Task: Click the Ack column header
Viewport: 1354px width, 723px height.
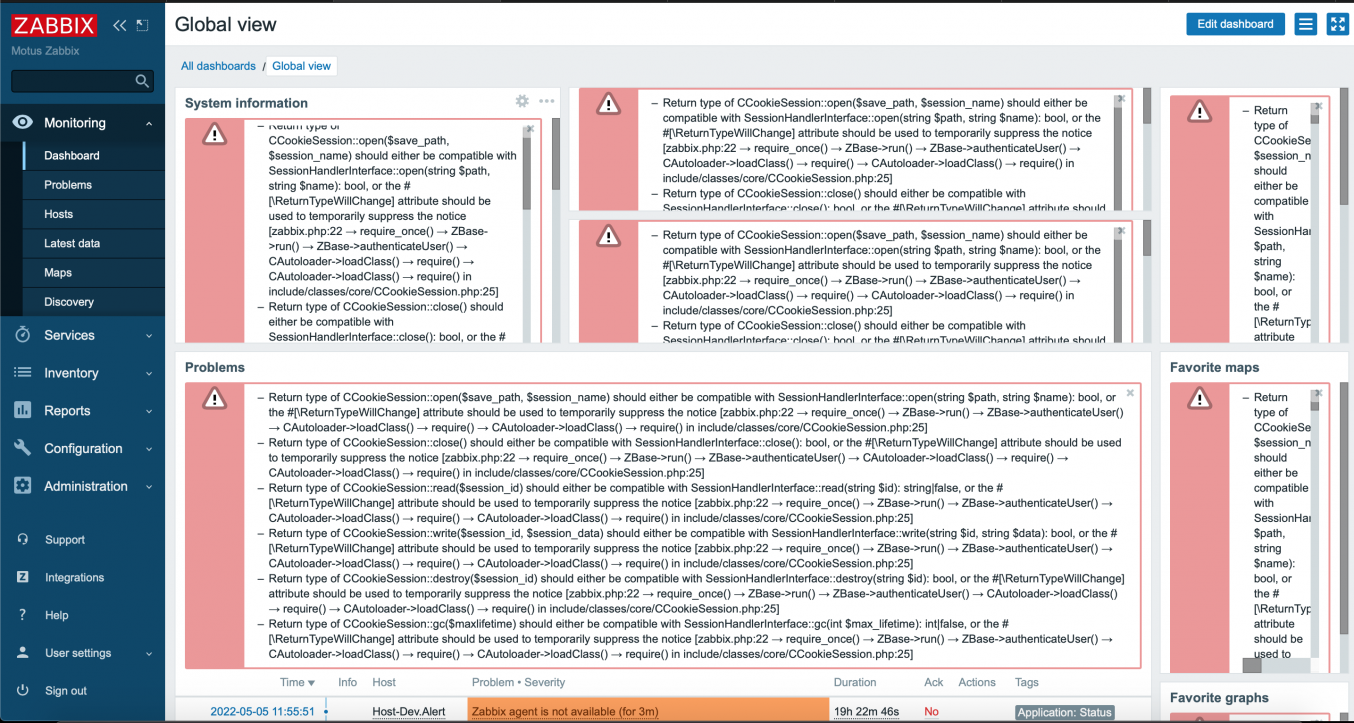Action: pos(933,682)
